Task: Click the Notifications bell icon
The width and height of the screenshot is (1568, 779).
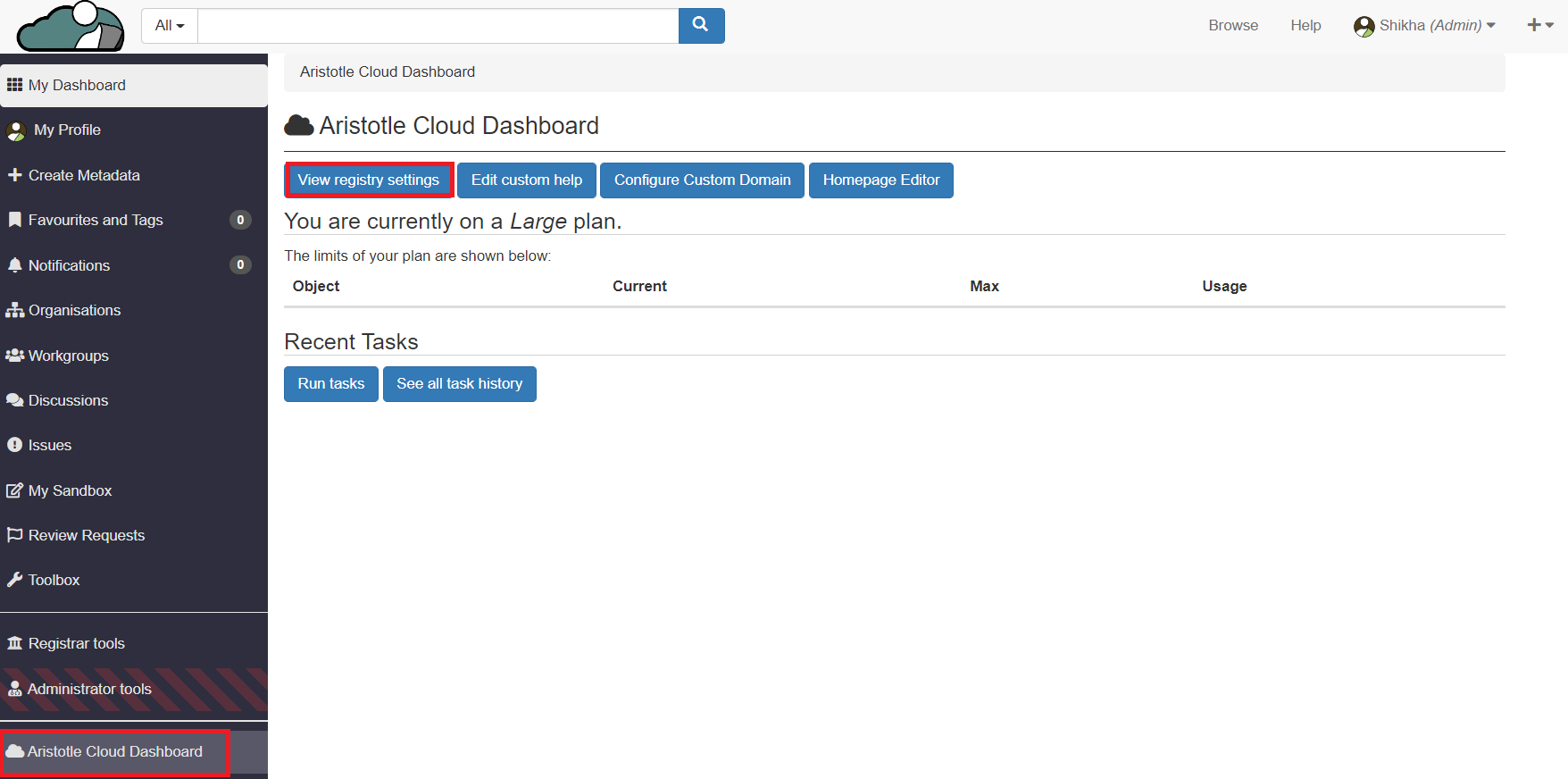Action: (x=15, y=265)
